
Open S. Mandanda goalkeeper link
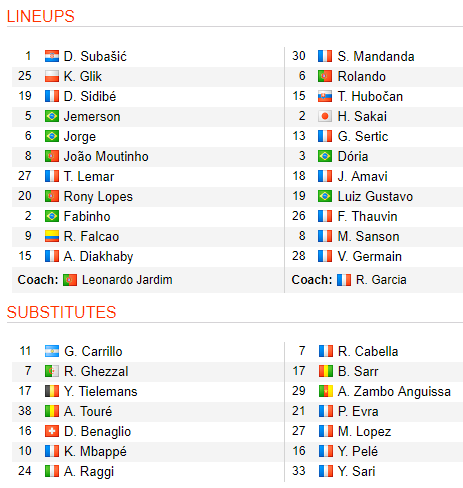(376, 56)
